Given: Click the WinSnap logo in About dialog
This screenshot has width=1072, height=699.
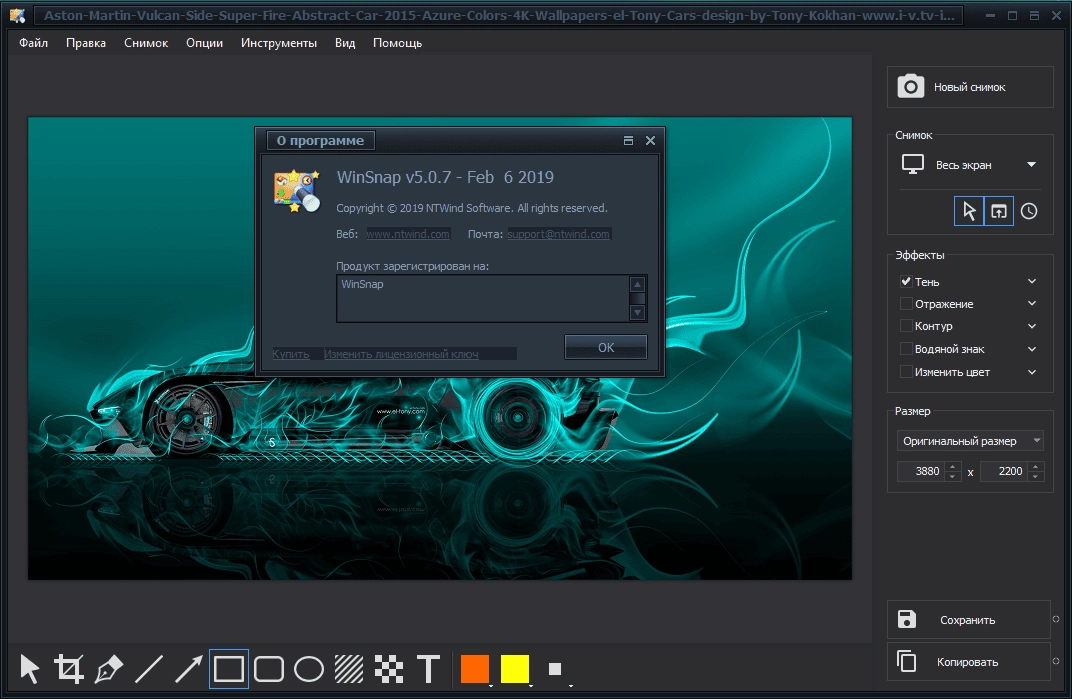Looking at the screenshot, I should tap(297, 191).
